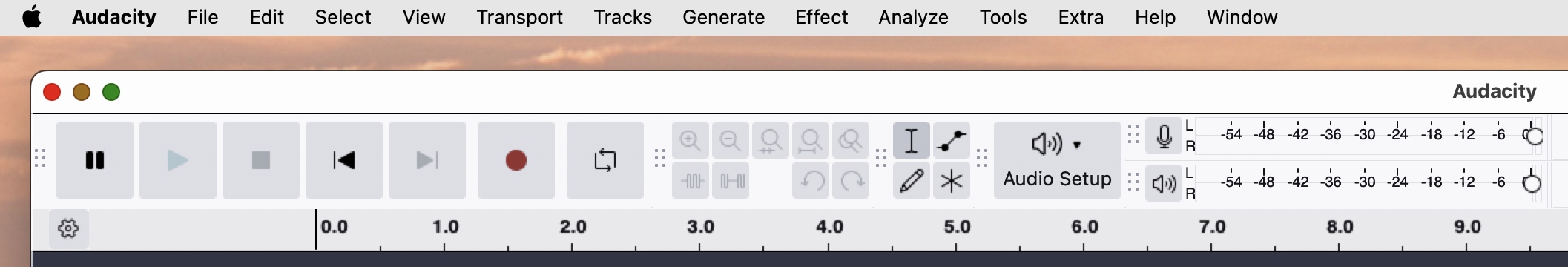The width and height of the screenshot is (1568, 267).
Task: Start recording with the Record button
Action: point(516,160)
